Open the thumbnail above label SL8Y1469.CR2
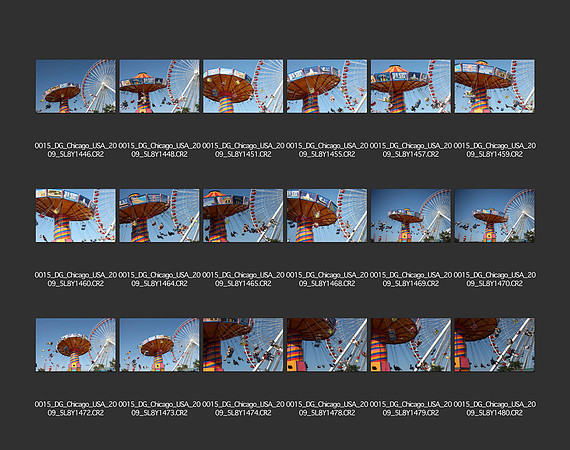The width and height of the screenshot is (570, 450). (411, 216)
